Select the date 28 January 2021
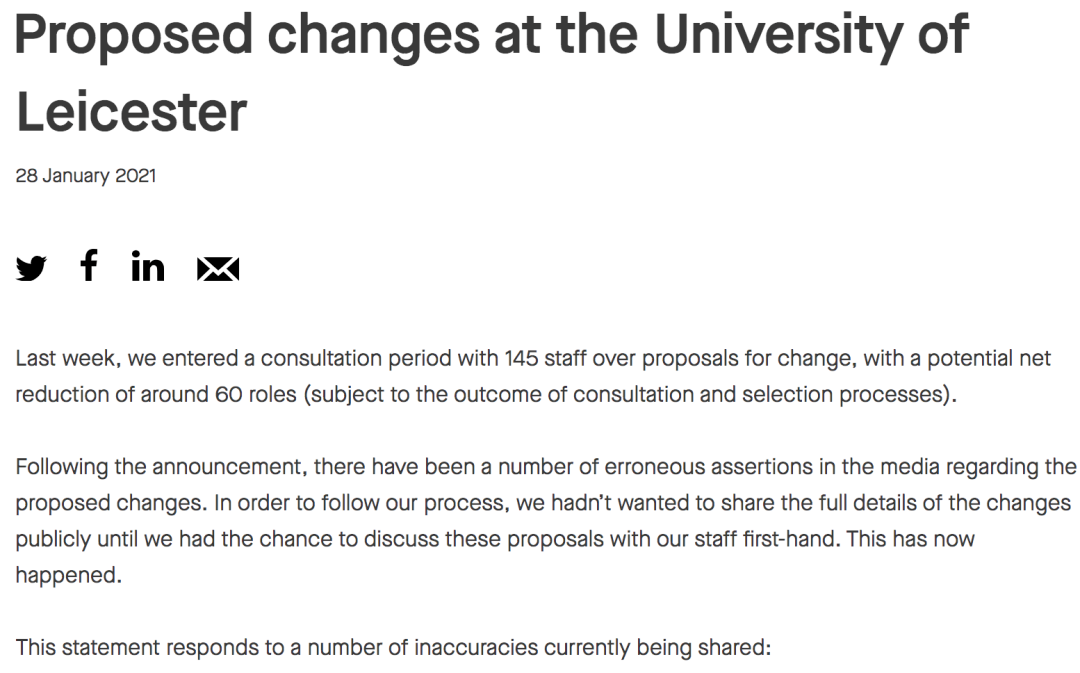Image resolution: width=1080 pixels, height=673 pixels. pos(86,176)
